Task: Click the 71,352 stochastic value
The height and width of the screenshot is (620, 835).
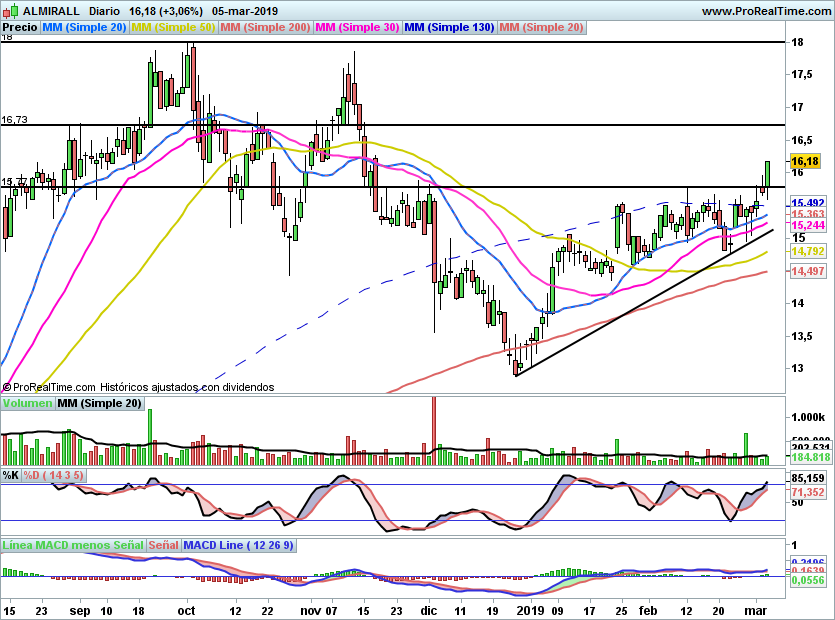Action: 807,492
